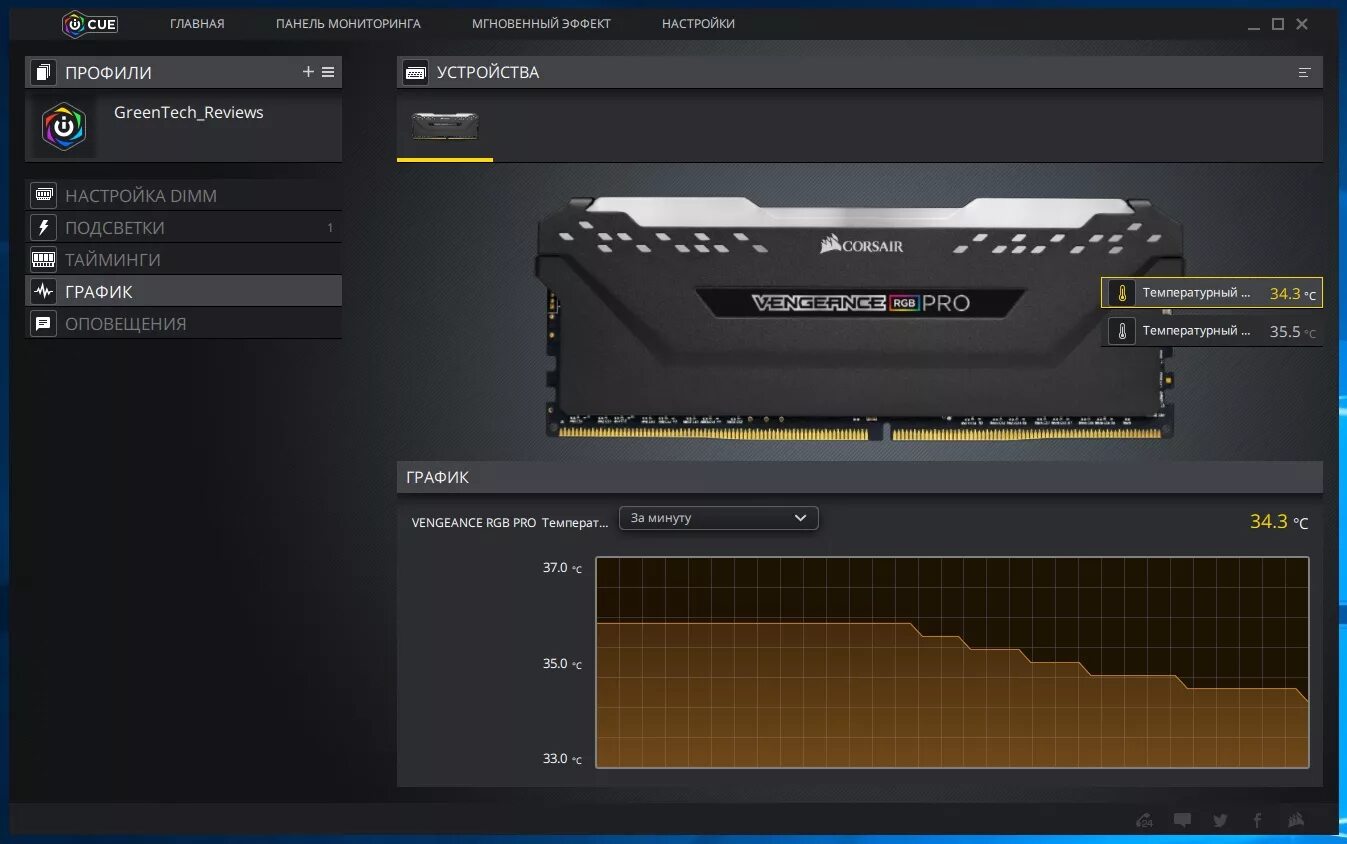This screenshot has width=1347, height=844.
Task: Open the Профили hamburger menu
Action: coord(329,71)
